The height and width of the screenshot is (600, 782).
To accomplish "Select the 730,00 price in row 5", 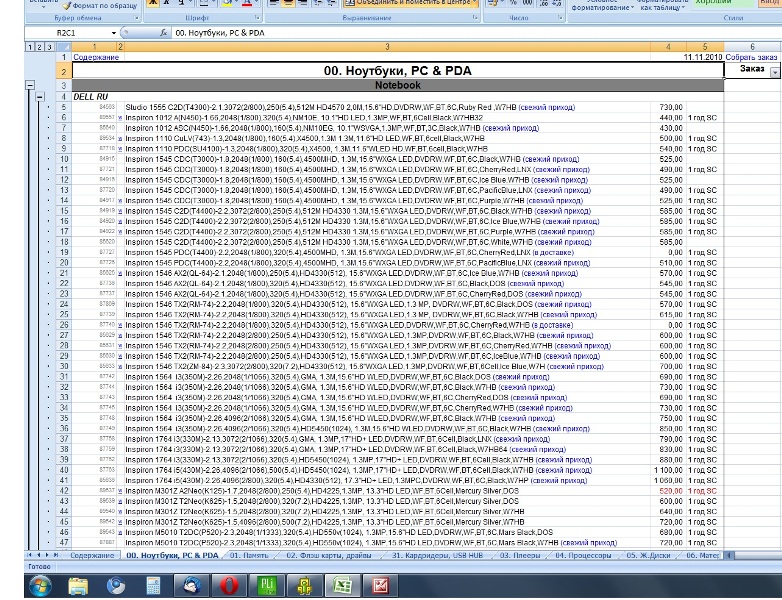I will [x=668, y=107].
